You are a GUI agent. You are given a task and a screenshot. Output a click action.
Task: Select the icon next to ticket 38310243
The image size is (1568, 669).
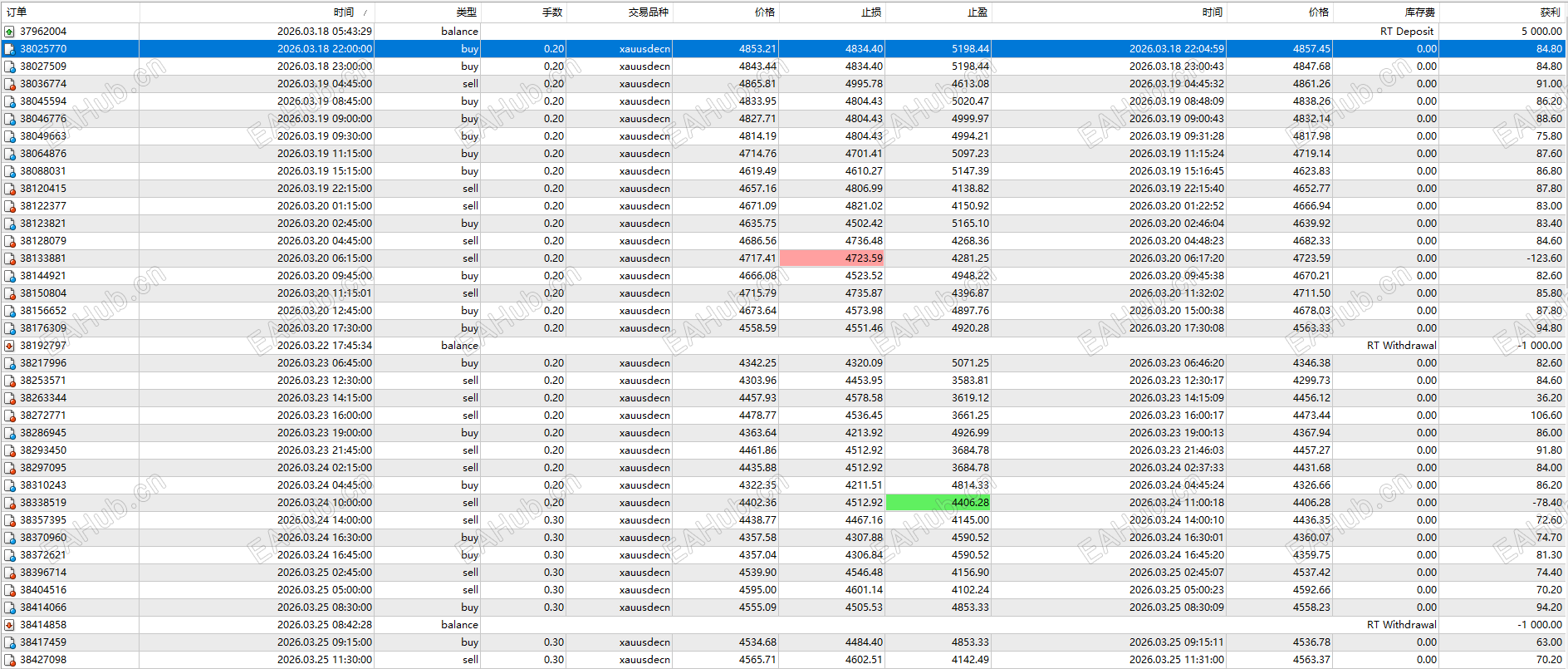click(9, 485)
